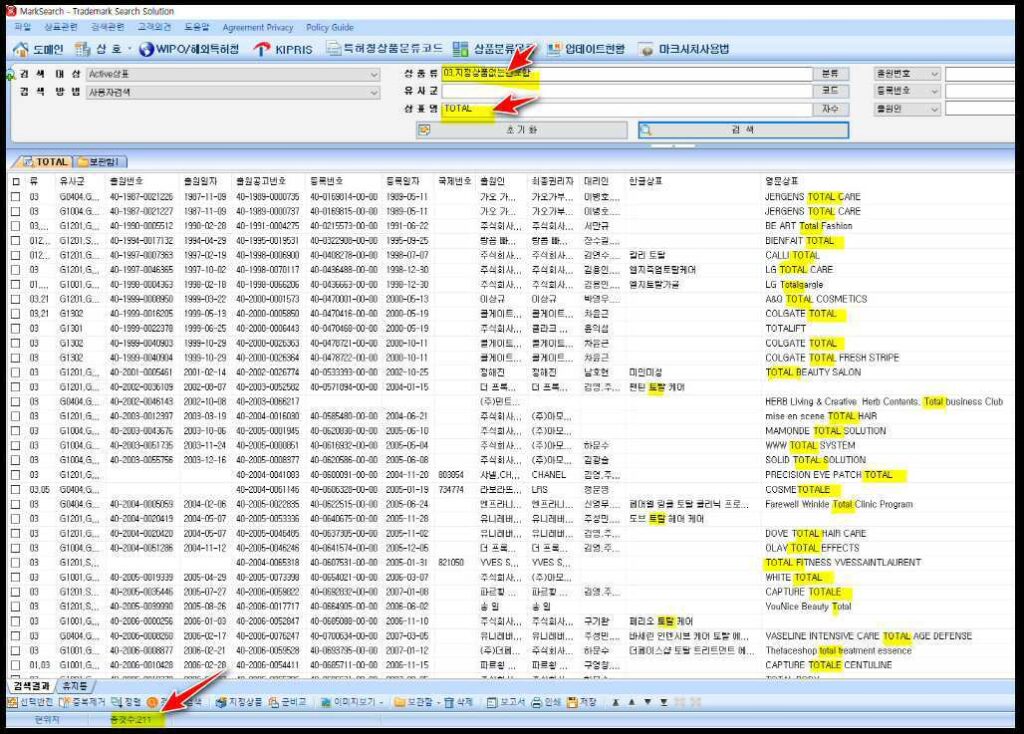This screenshot has width=1024, height=734.
Task: Click the 초기화 reset button
Action: pos(521,130)
